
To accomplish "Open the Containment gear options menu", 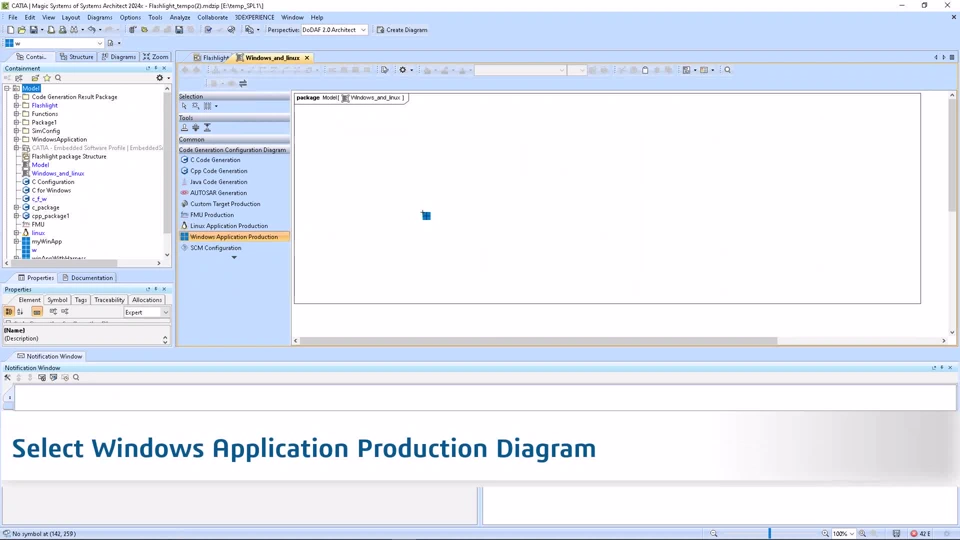I will [x=160, y=78].
